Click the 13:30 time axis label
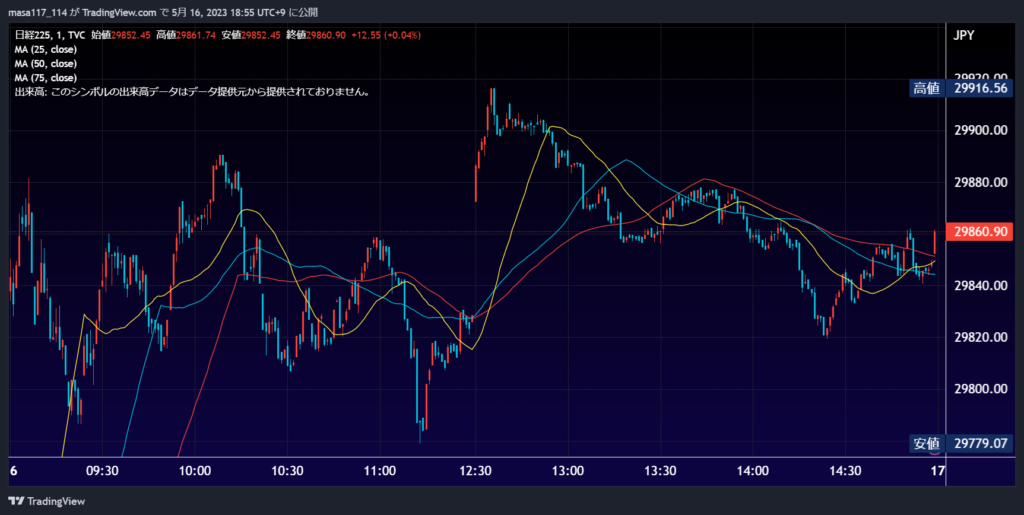This screenshot has width=1024, height=515. (x=660, y=471)
